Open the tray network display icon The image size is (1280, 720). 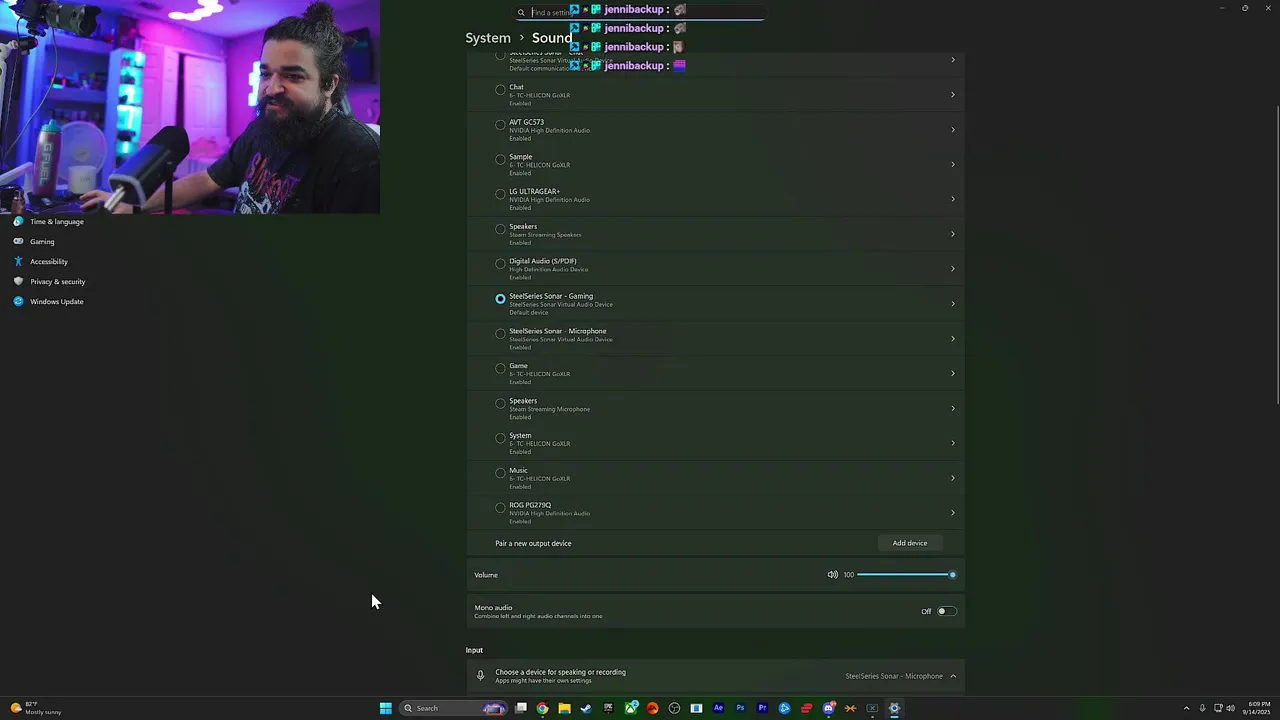(x=1218, y=708)
